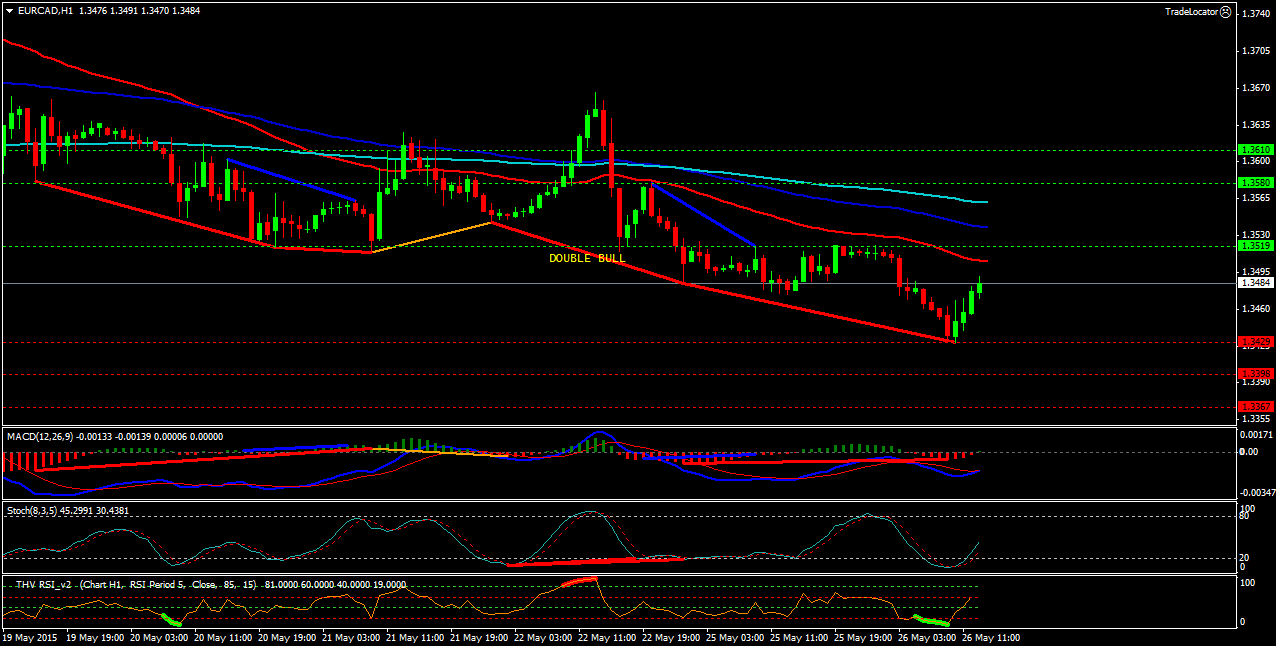Select the red 1.3398 price level tag
This screenshot has width=1276, height=646.
point(1255,374)
